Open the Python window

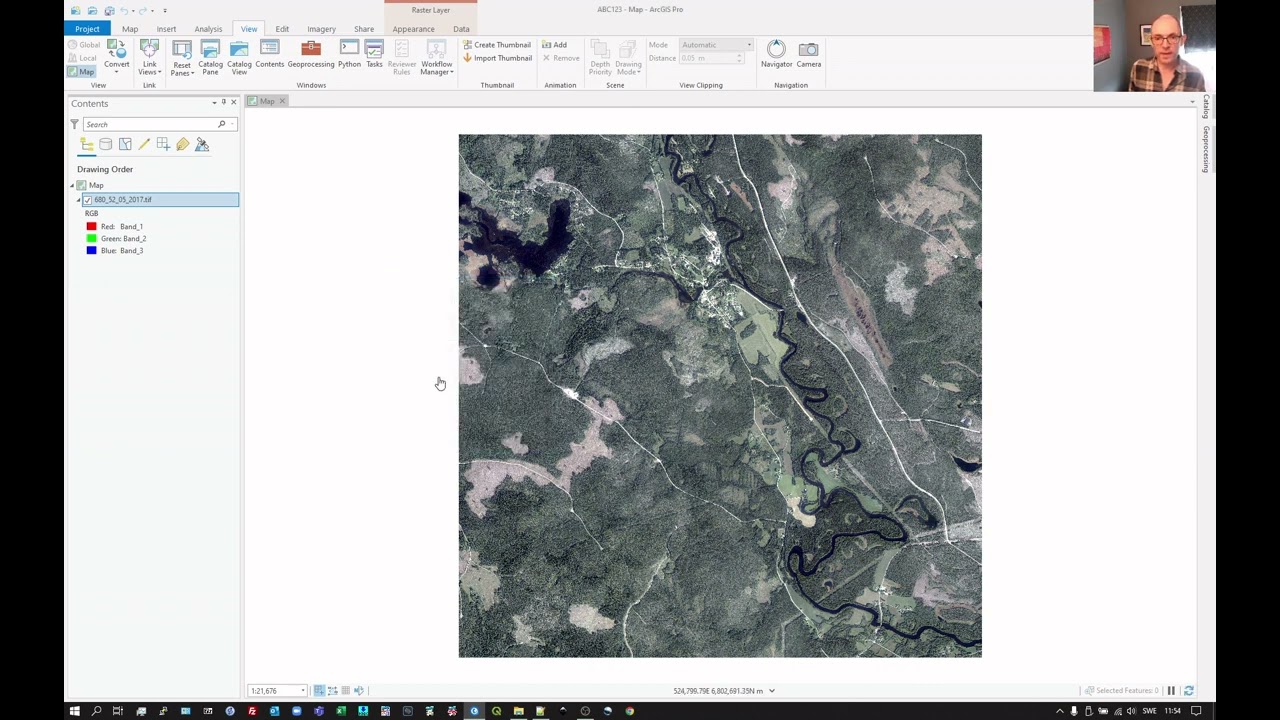[349, 55]
